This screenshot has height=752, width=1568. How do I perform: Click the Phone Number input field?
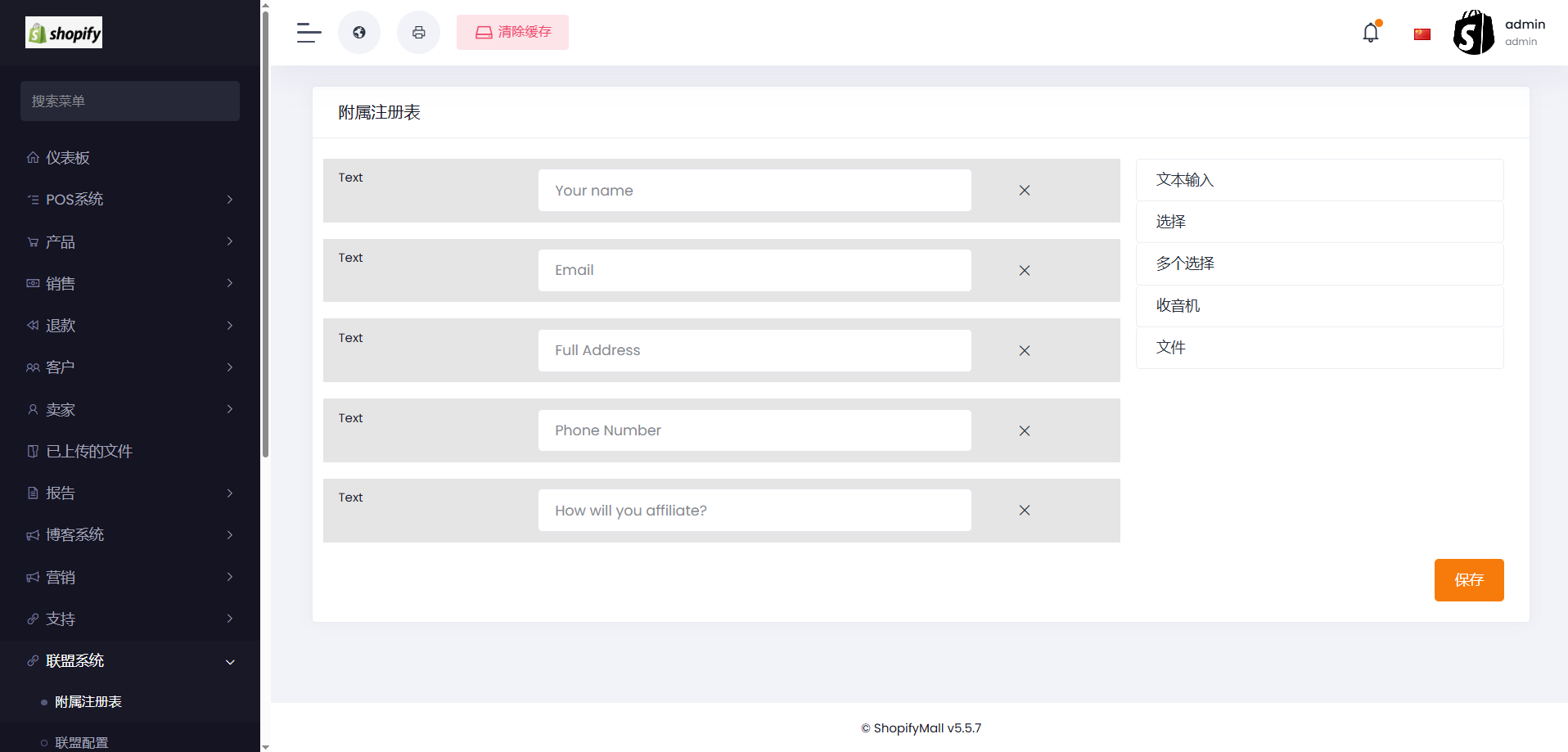[x=755, y=430]
